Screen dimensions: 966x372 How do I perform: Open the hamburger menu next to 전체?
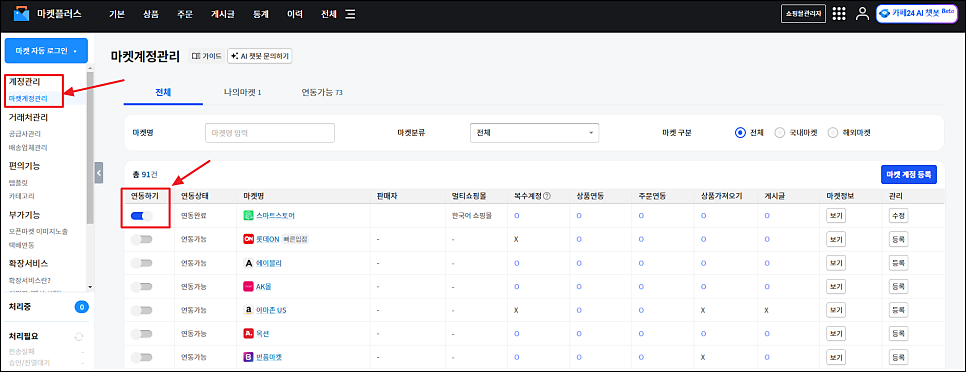(351, 14)
